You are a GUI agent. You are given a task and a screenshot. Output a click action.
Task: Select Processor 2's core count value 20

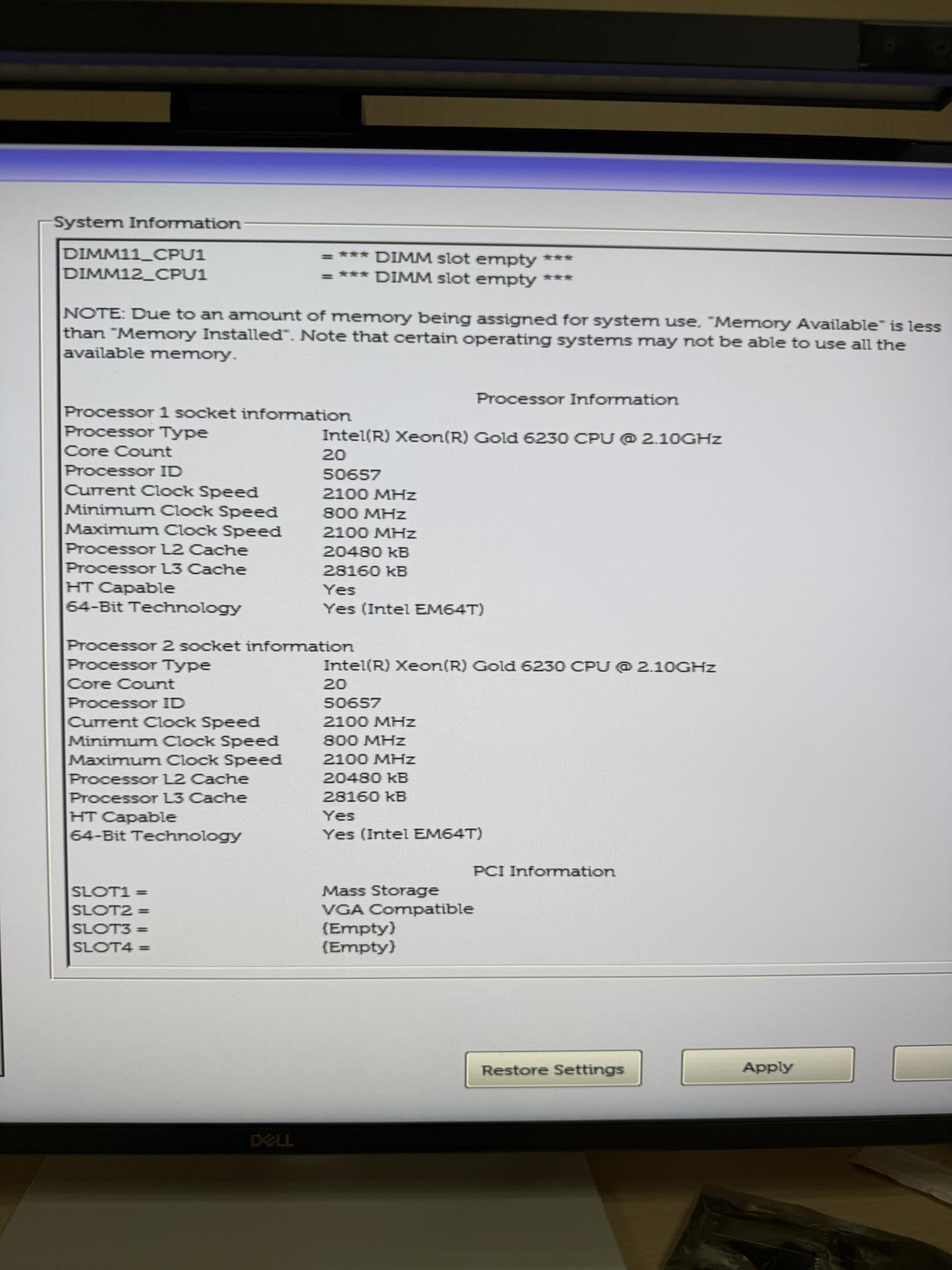[335, 684]
